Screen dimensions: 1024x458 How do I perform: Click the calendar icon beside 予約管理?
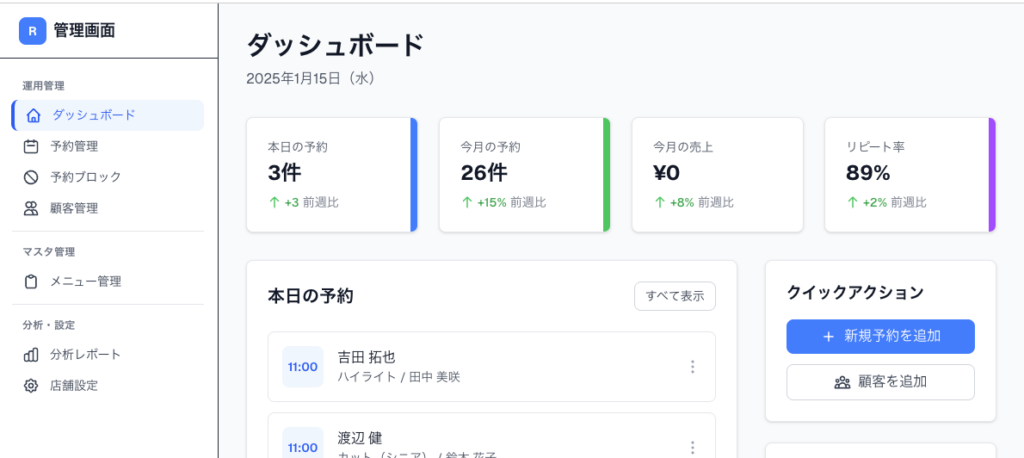31,146
